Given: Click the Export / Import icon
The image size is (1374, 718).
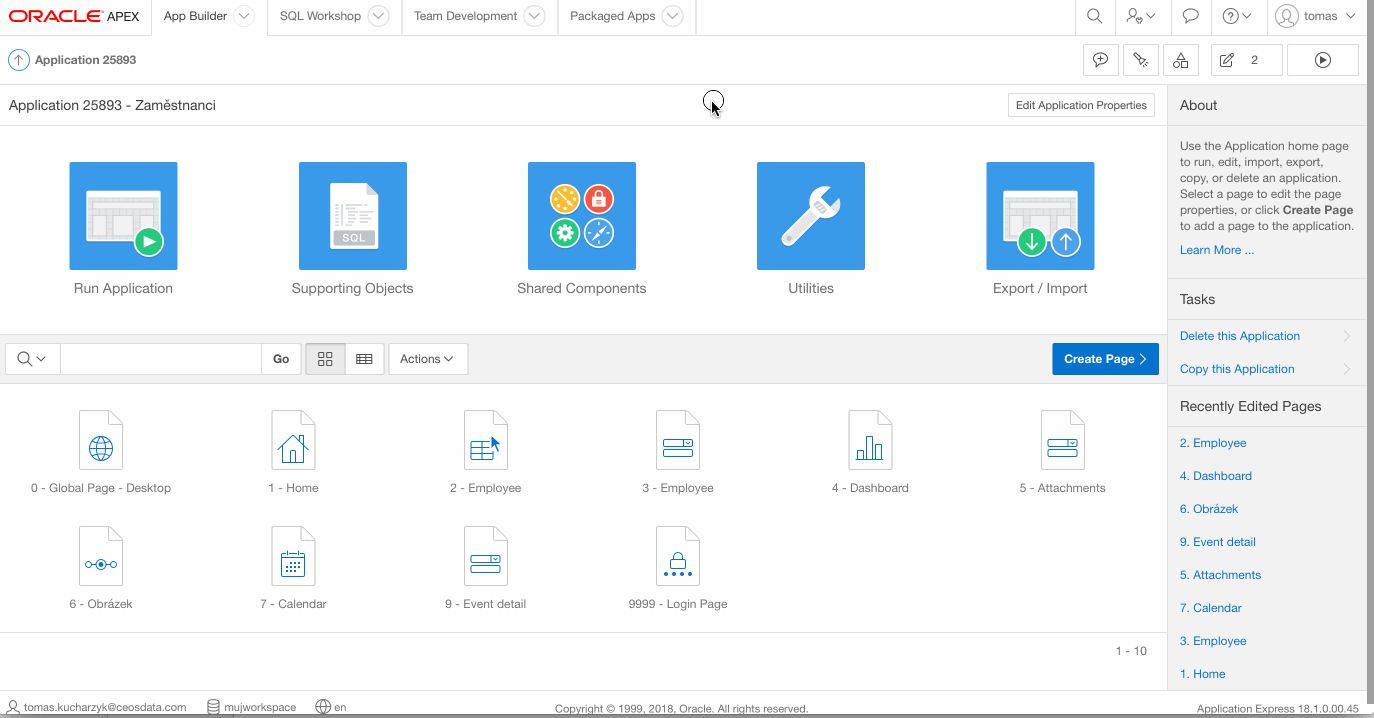Looking at the screenshot, I should coord(1040,216).
